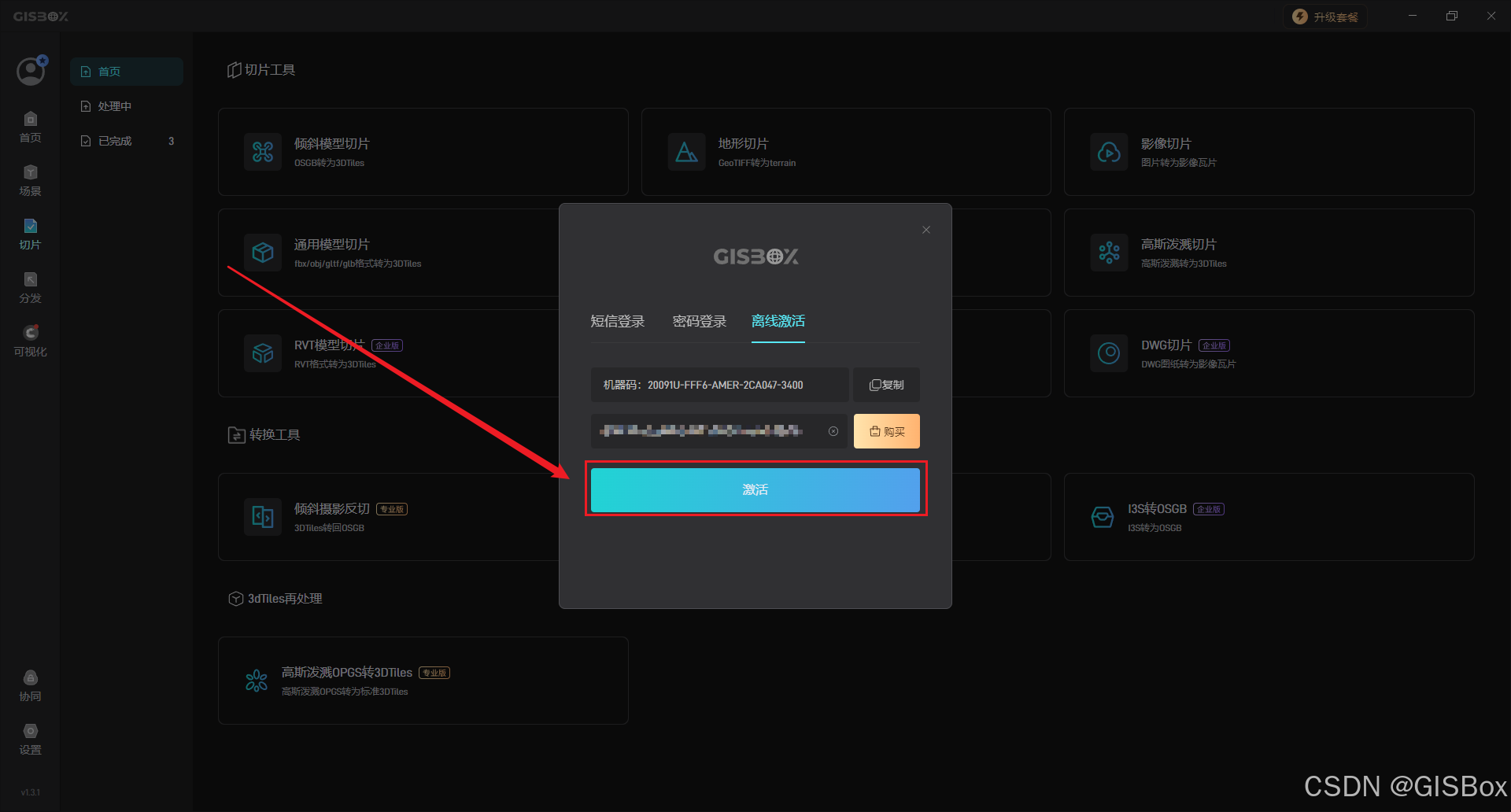
Task: Click the 倾斜模型切片 drone icon
Action: tap(263, 152)
